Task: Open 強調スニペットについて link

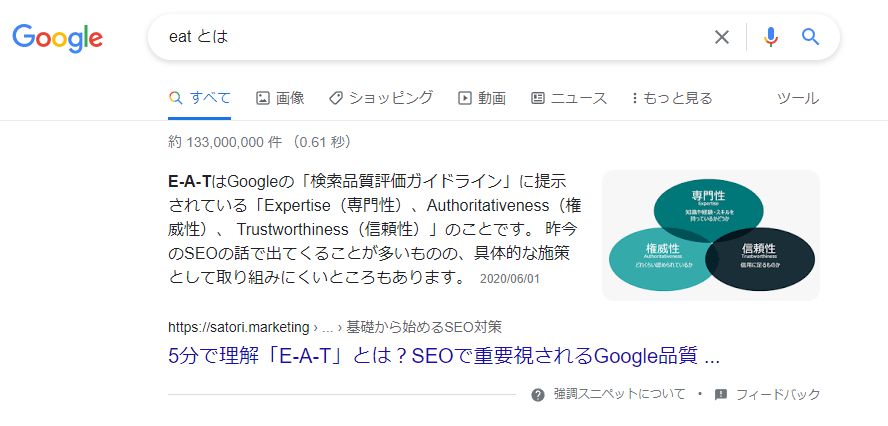Action: [x=620, y=394]
